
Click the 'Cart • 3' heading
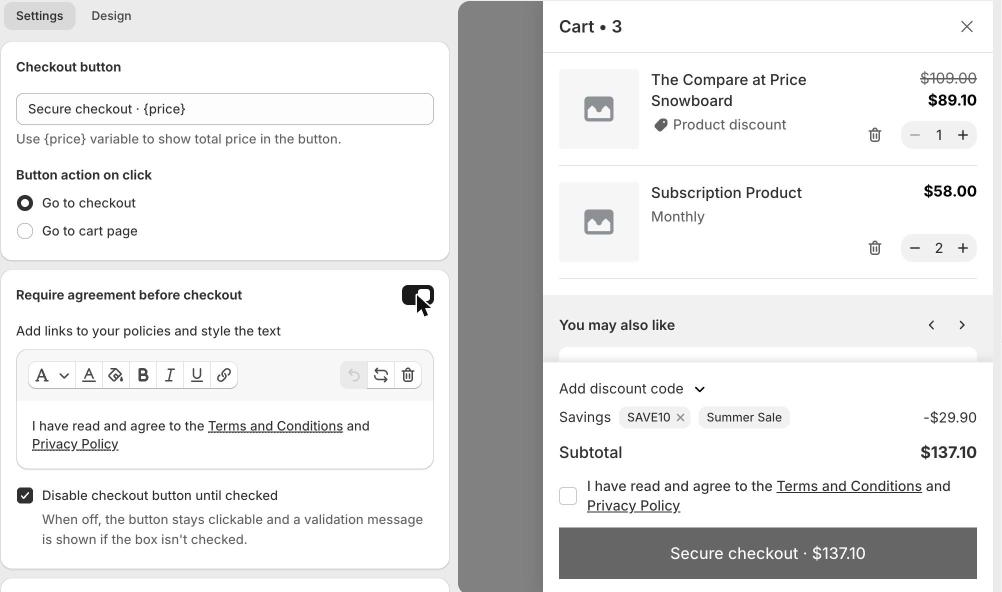click(590, 26)
